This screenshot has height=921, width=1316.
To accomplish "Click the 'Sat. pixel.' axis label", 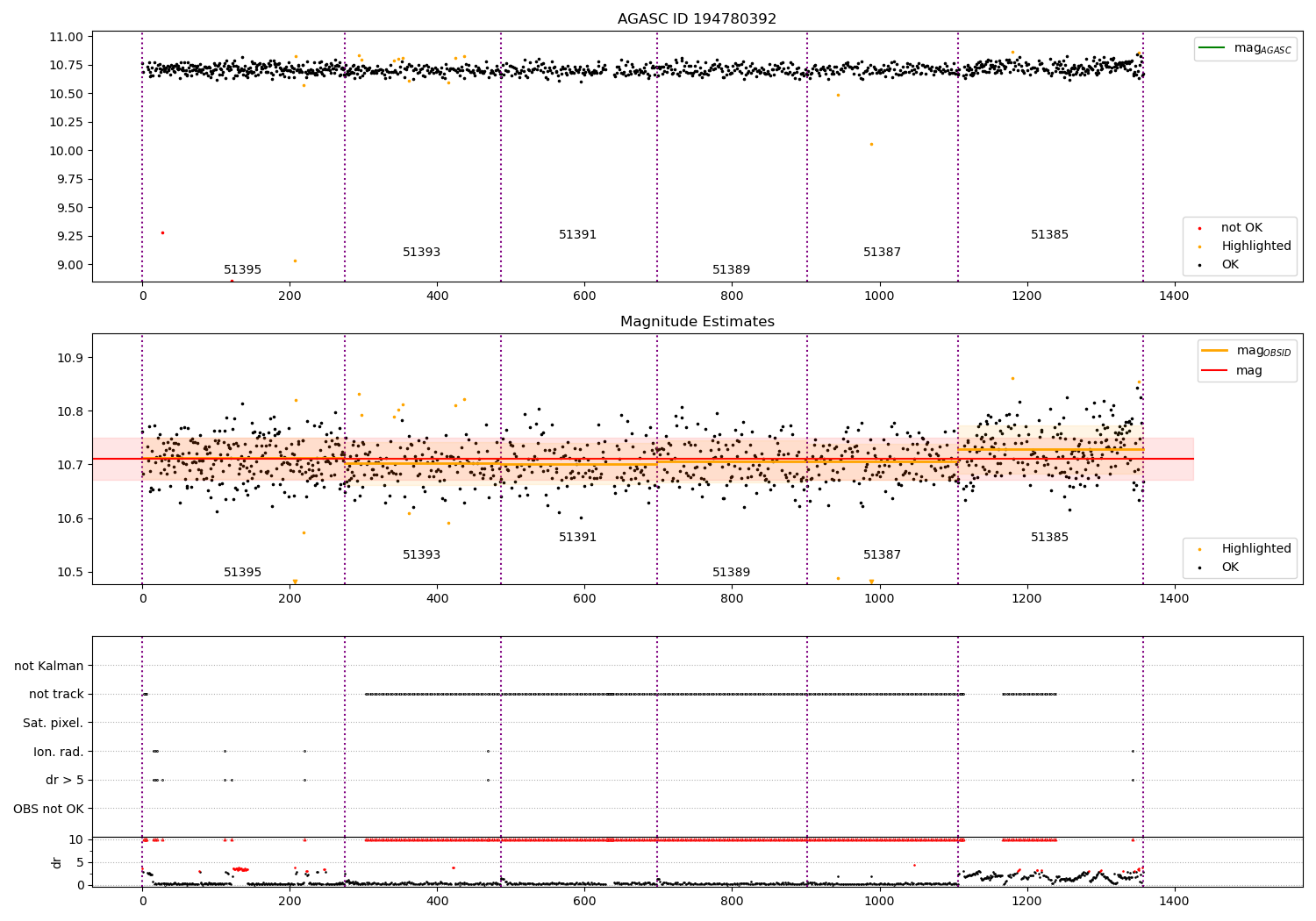I will [54, 723].
